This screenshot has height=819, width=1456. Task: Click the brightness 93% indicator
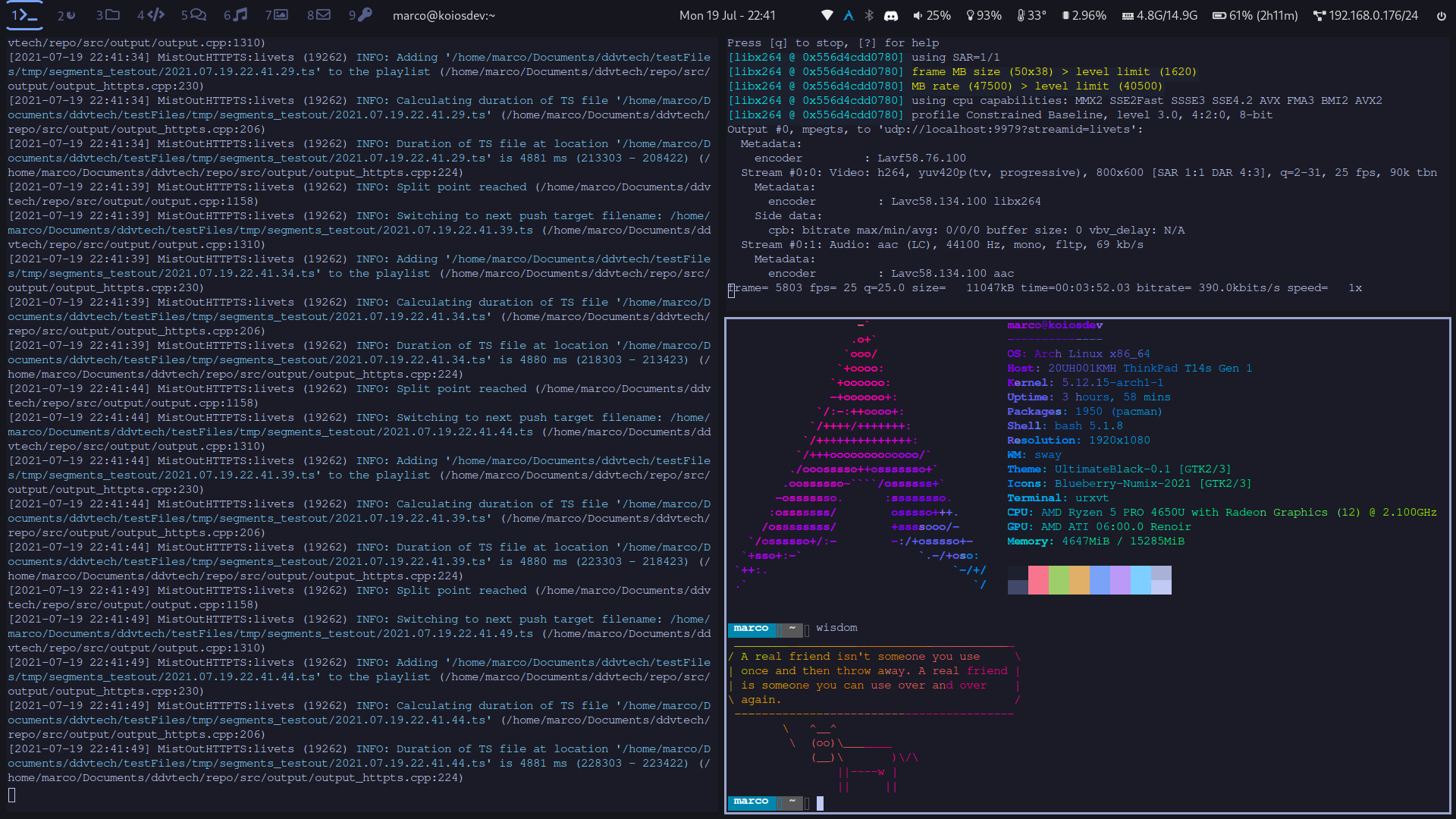click(x=984, y=15)
